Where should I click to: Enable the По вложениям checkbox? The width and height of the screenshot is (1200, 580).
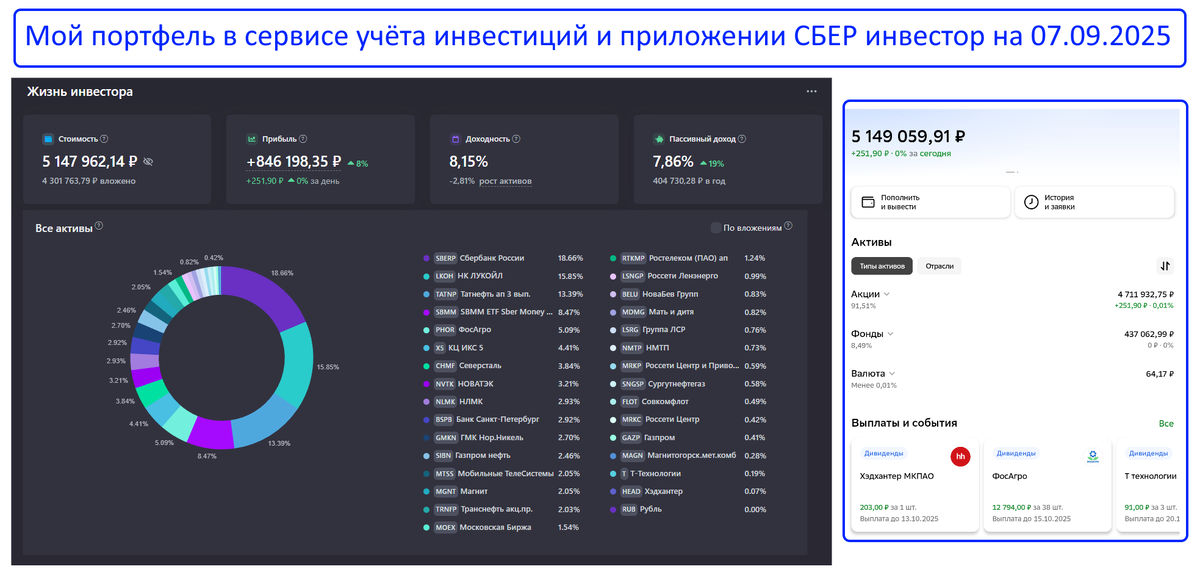715,227
